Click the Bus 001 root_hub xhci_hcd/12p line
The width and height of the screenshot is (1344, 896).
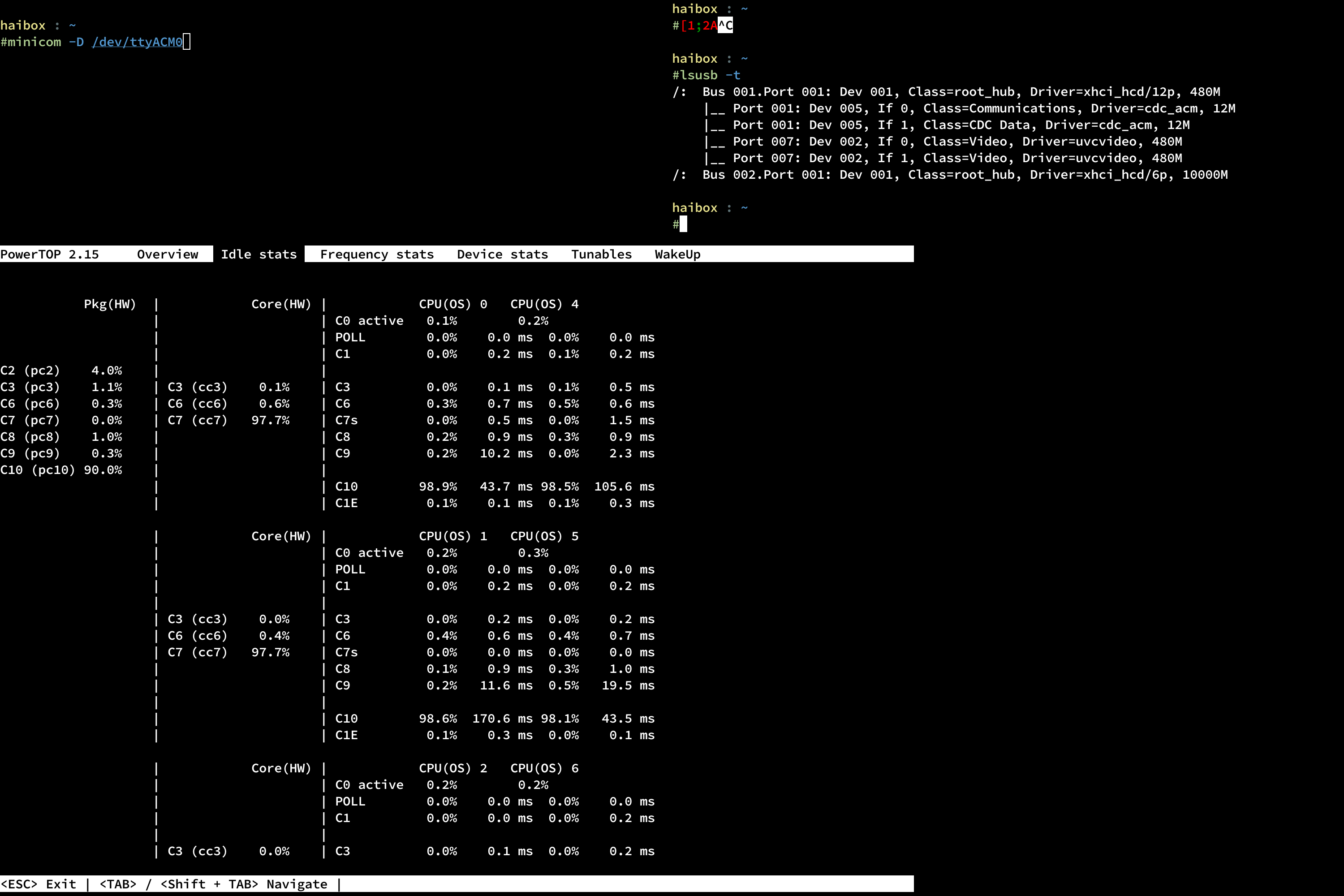[946, 91]
